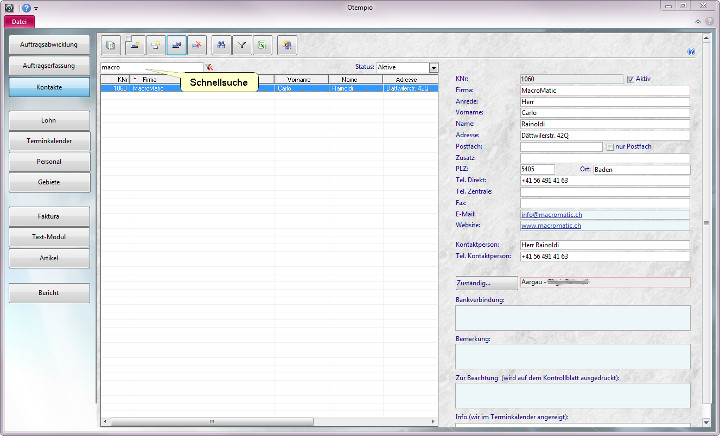Click the delete contact icon with red X
This screenshot has height=436, width=720.
(x=198, y=45)
